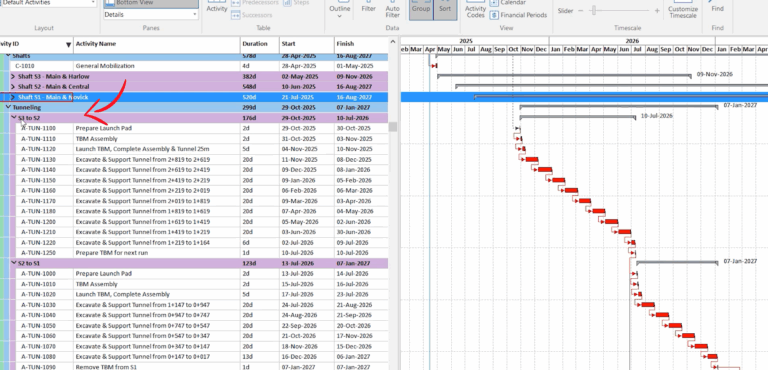Click 'Launch TBM, Complete Assembly & Tunnel 25m'
The image size is (768, 370).
tap(143, 149)
